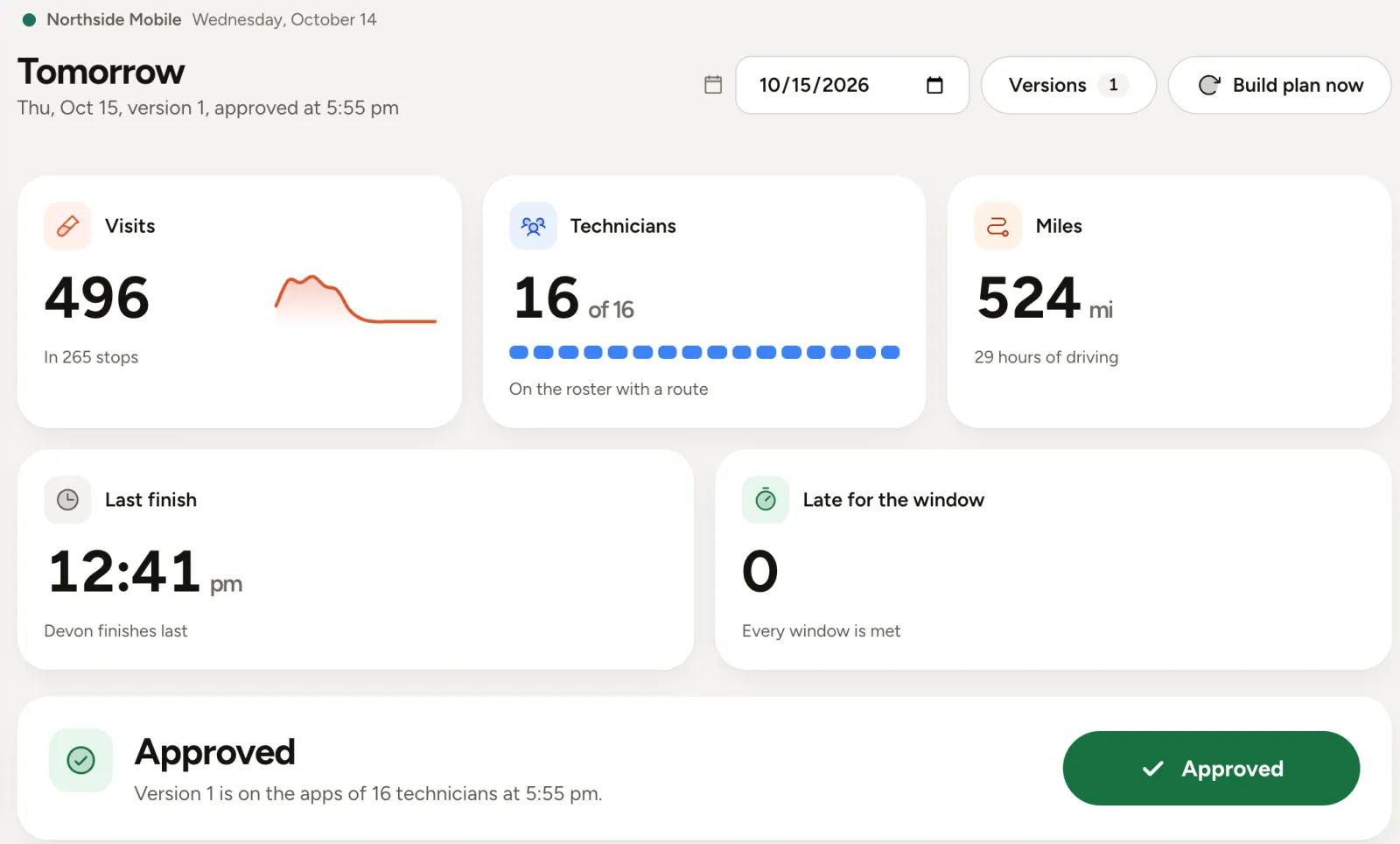Click On the roster with a route
Screen dimensions: 1400x844
pyautogui.click(x=609, y=390)
